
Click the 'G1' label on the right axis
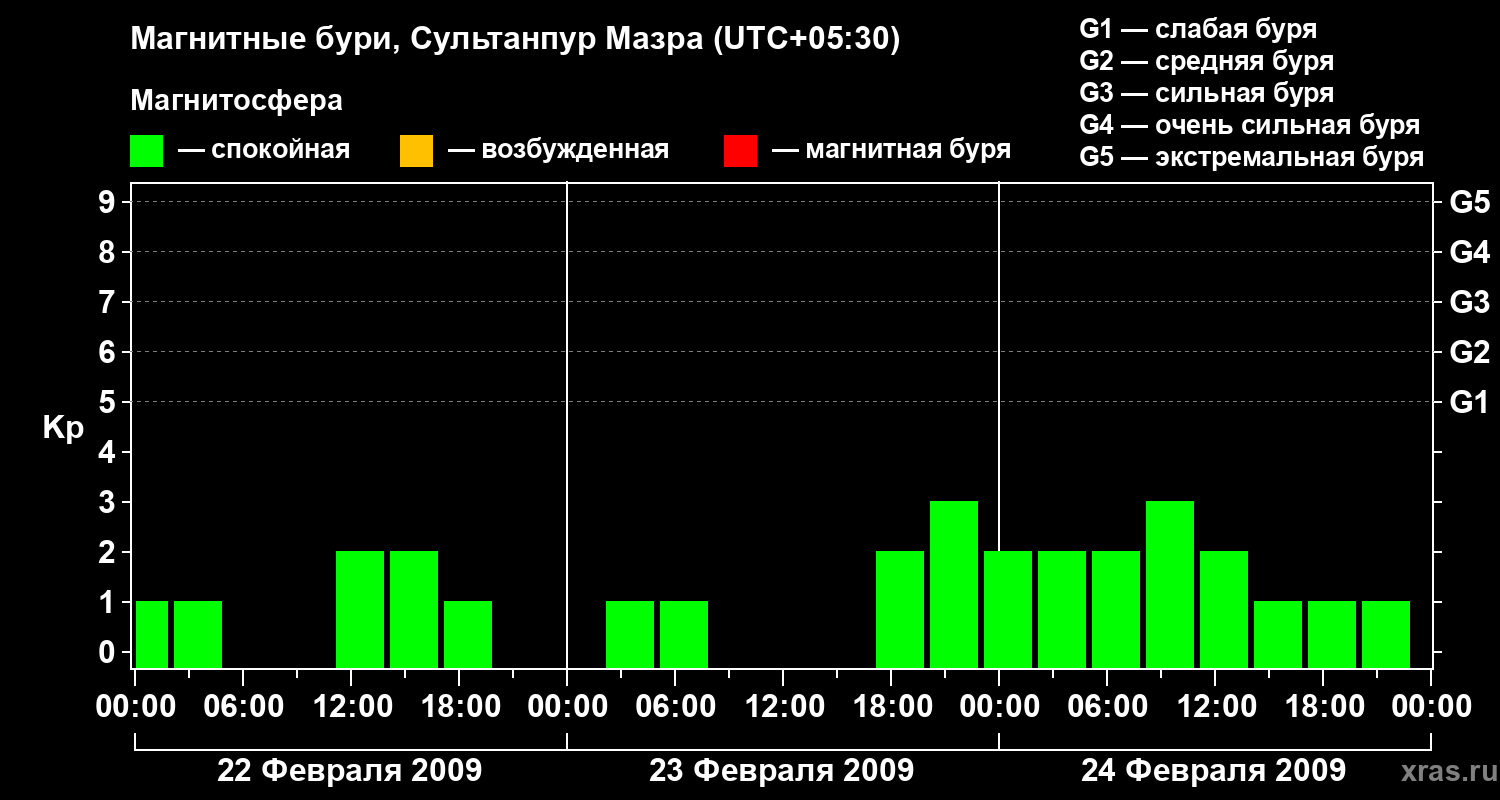pos(1470,402)
